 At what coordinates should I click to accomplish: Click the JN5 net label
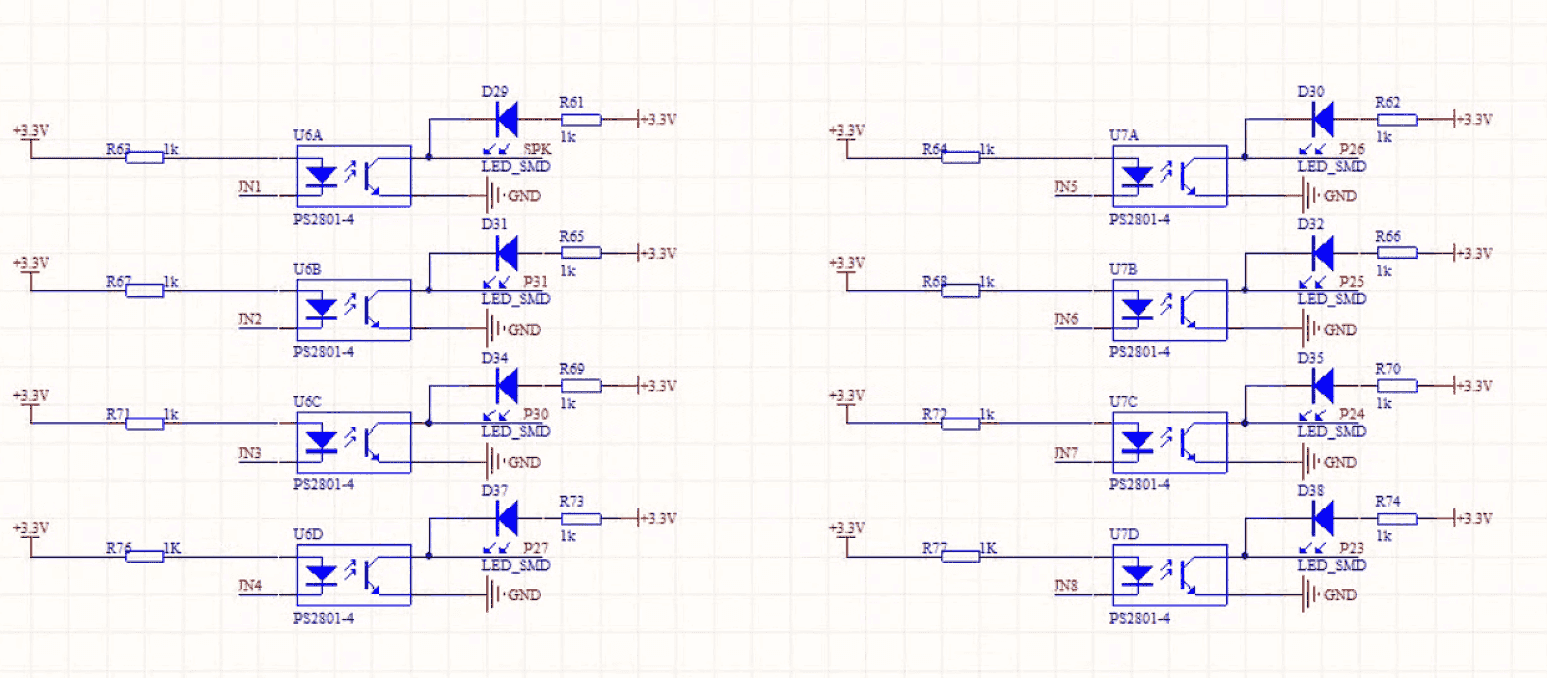[x=1066, y=187]
